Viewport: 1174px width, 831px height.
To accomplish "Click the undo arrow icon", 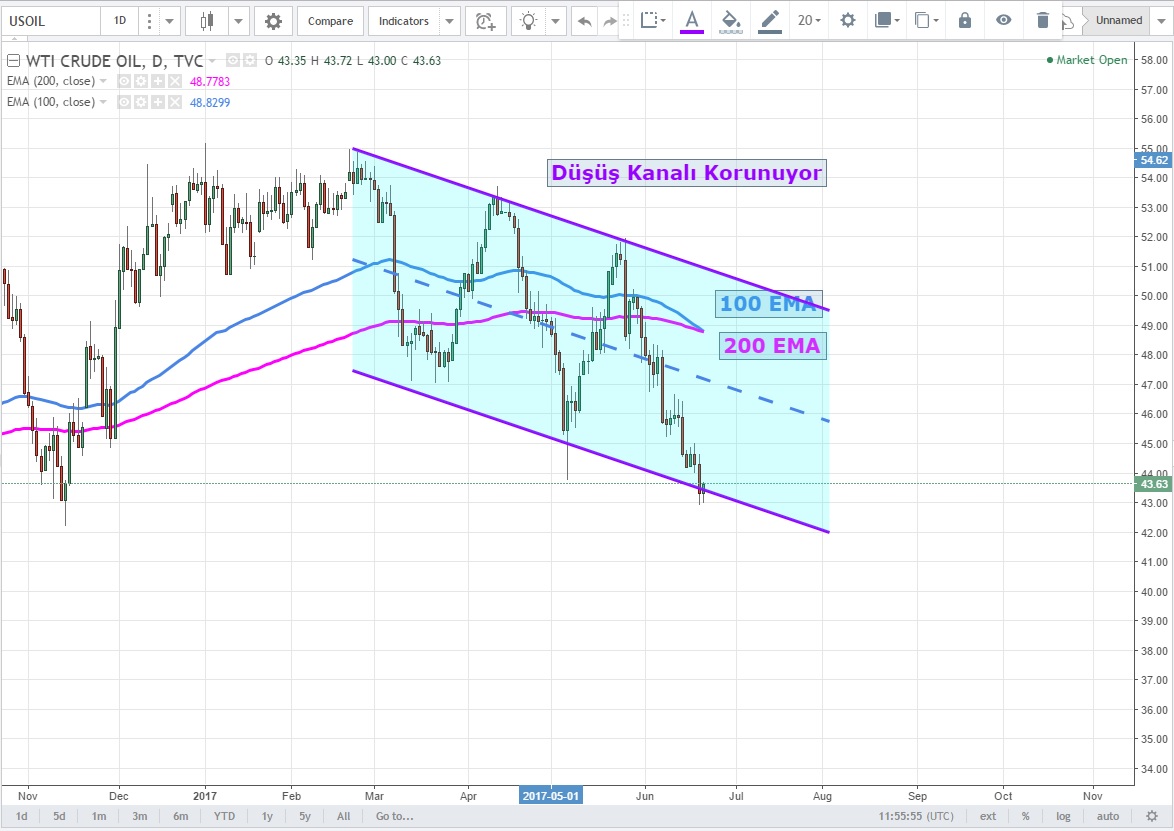I will tap(584, 20).
